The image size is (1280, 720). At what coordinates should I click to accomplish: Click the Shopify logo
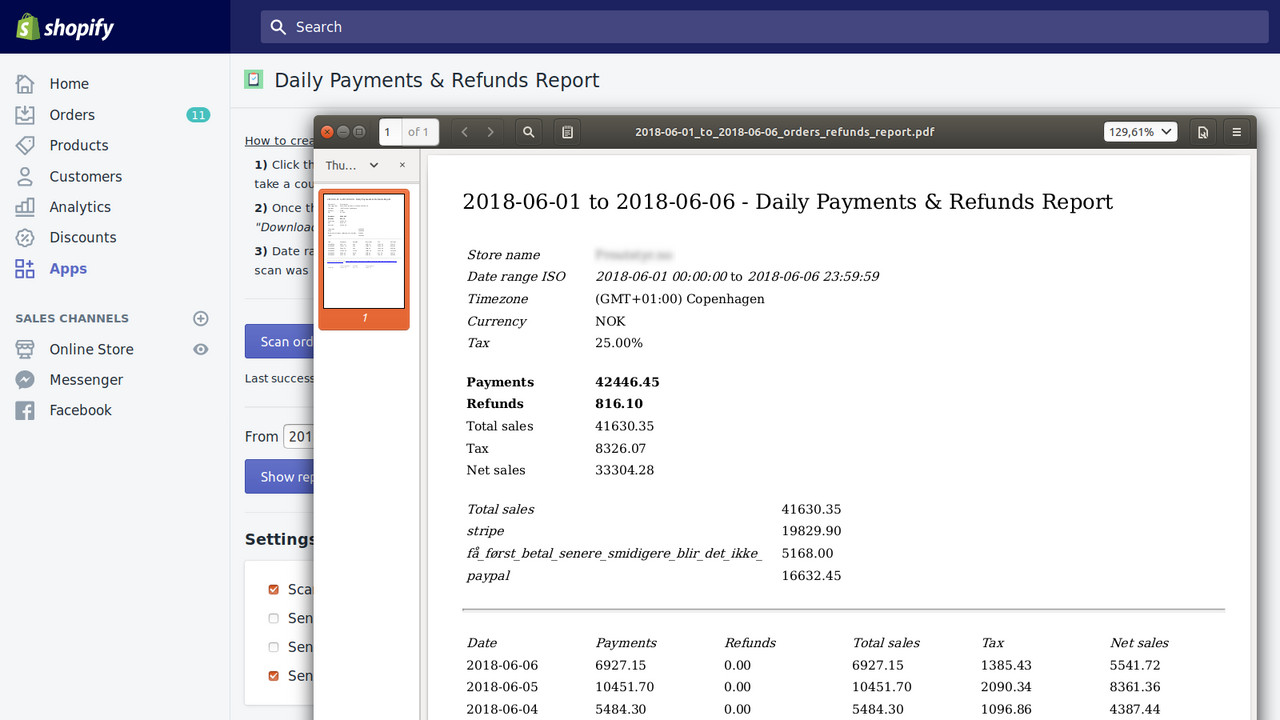pos(66,27)
